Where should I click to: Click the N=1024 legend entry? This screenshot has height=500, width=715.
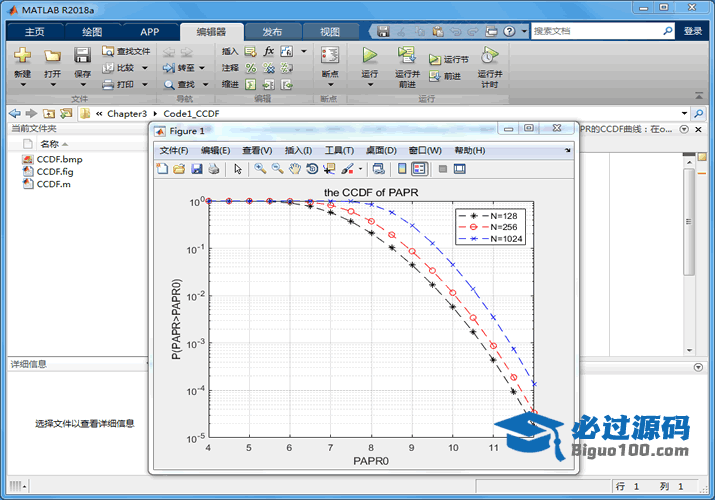491,239
